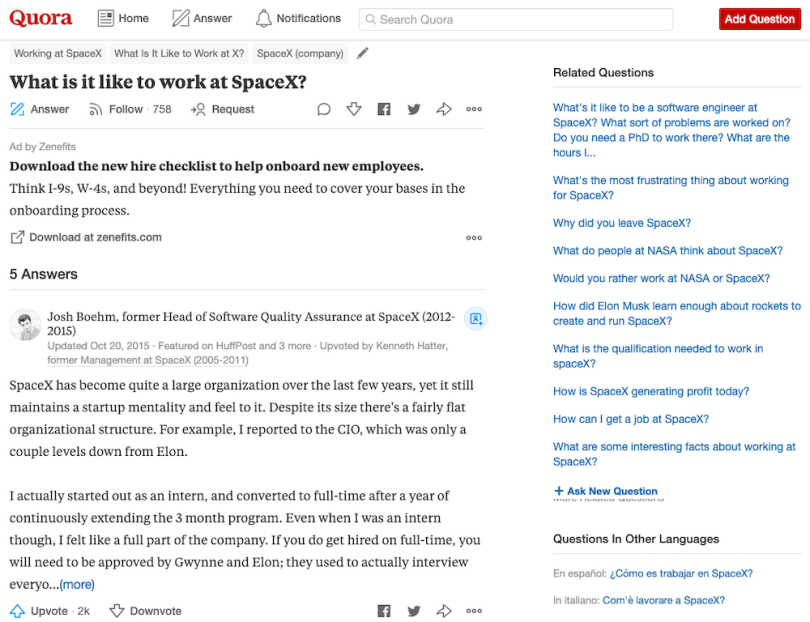This screenshot has height=622, width=810.
Task: Open the Working at SpaceX topic tag
Action: pyautogui.click(x=58, y=54)
